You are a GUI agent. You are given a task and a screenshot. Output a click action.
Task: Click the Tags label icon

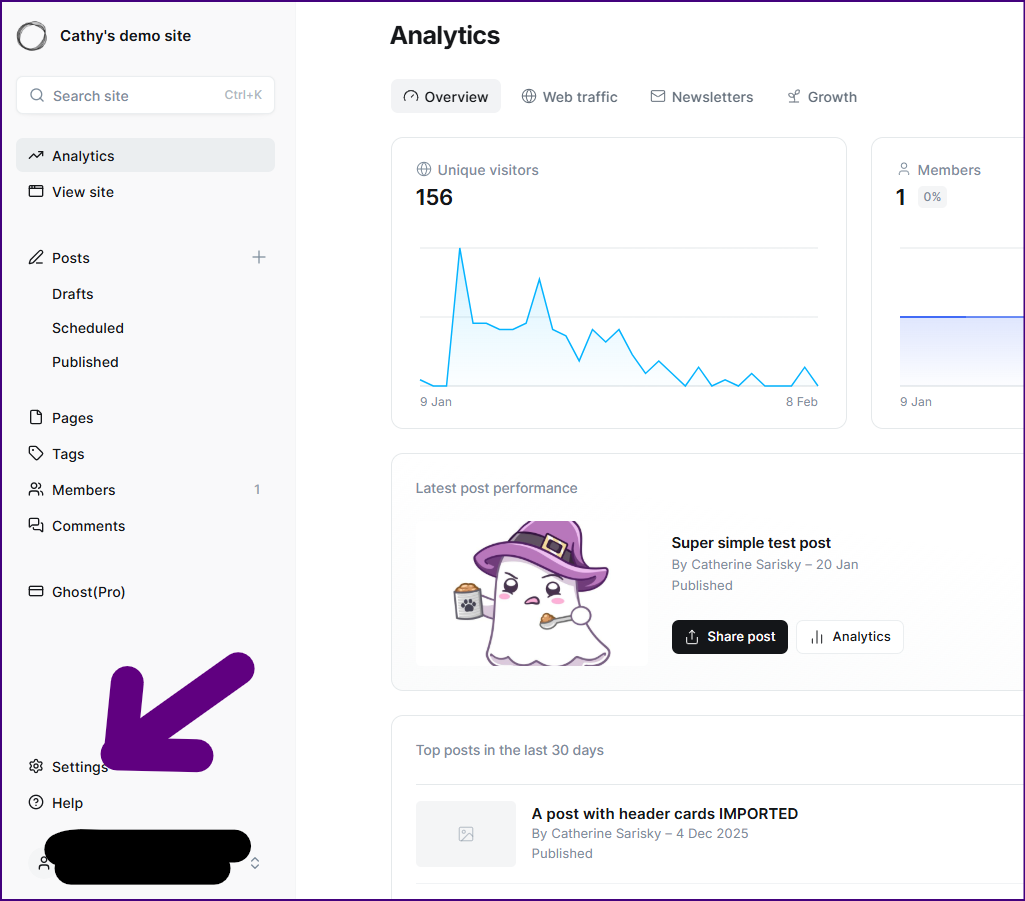[x=36, y=454]
